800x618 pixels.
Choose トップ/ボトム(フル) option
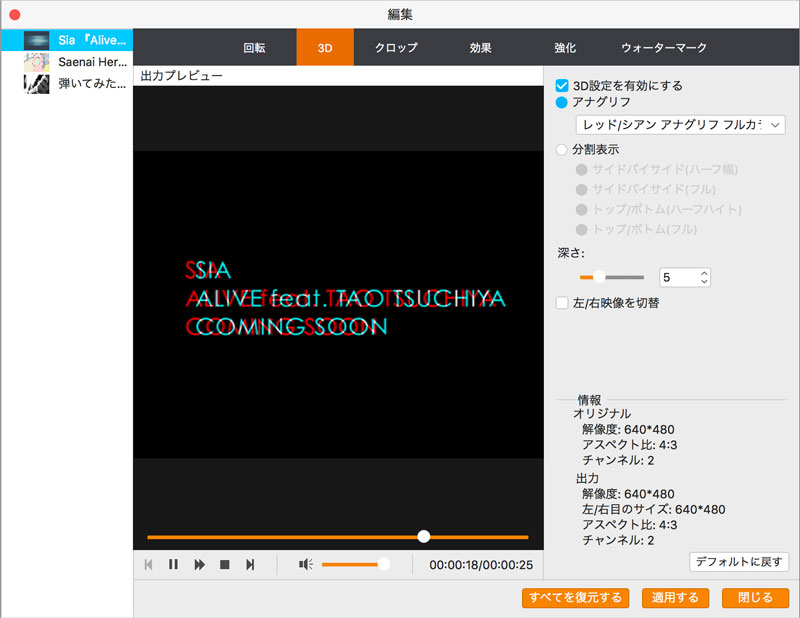(581, 229)
